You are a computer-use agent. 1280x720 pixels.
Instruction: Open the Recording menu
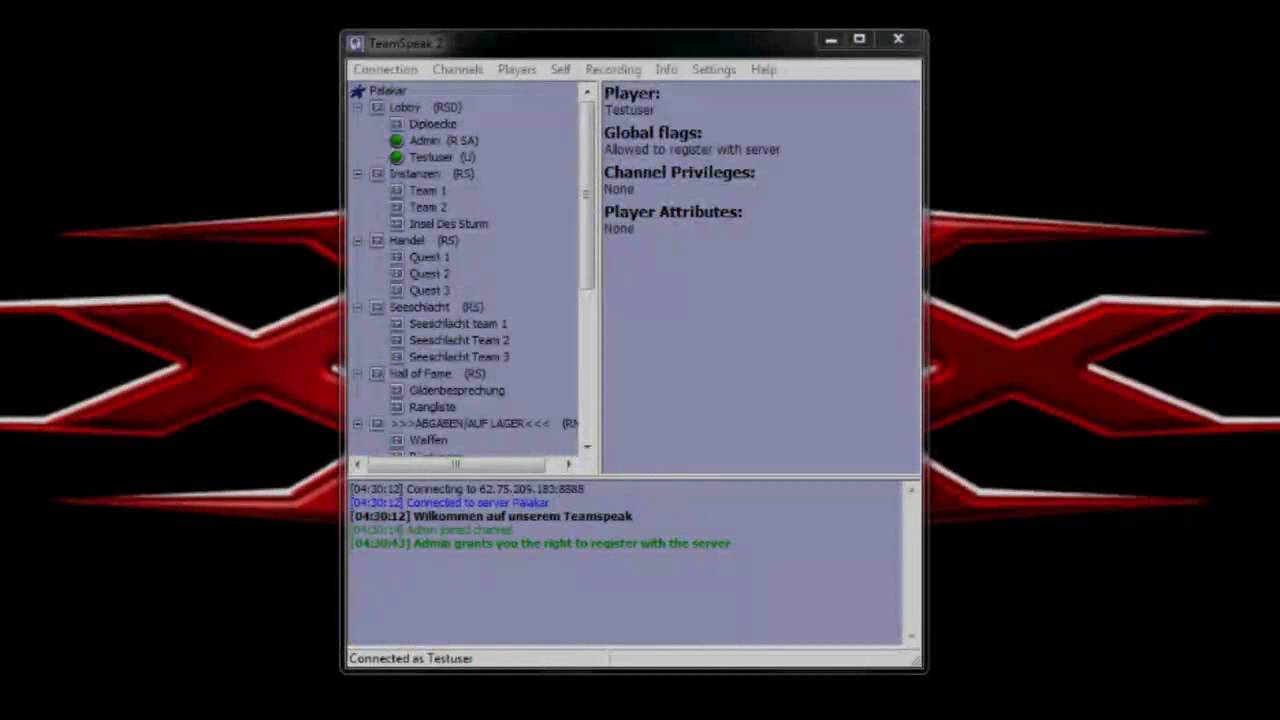613,70
